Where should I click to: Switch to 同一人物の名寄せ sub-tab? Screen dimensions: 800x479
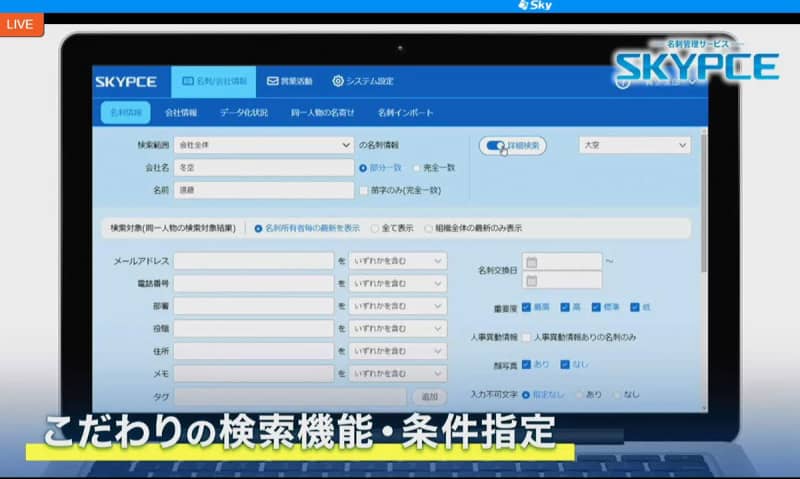322,113
